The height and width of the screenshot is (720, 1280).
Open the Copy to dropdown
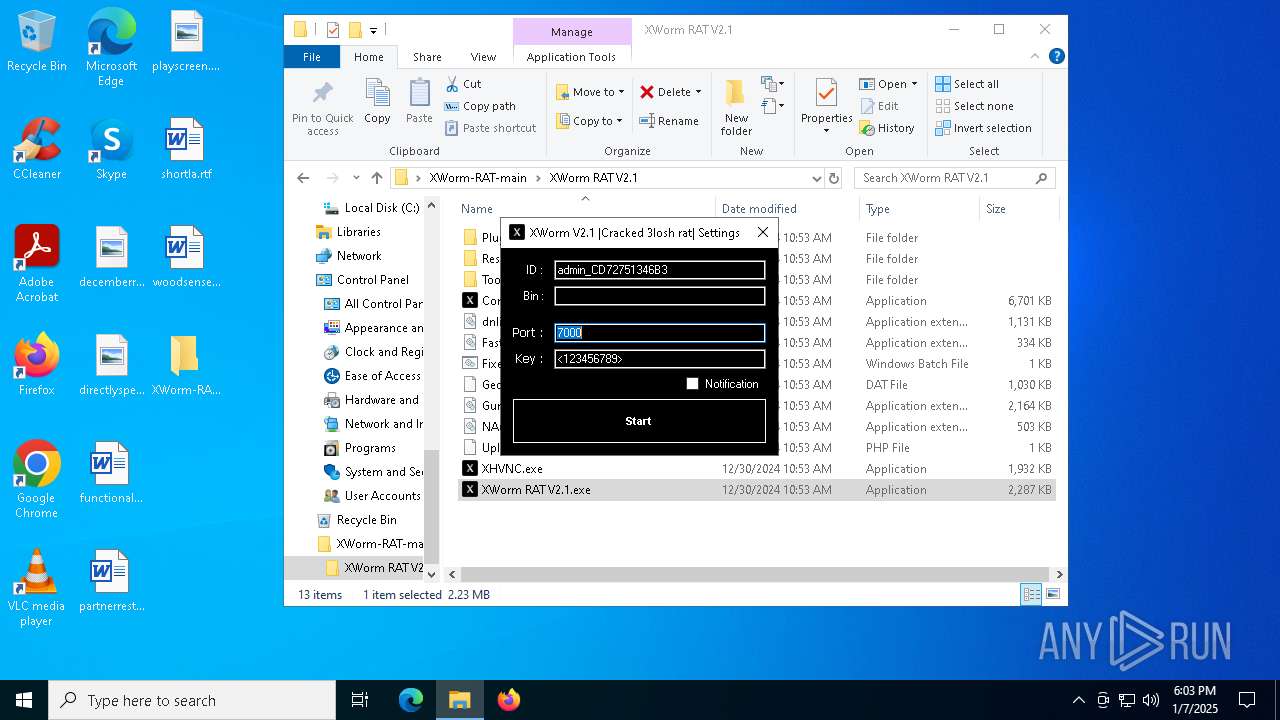click(x=589, y=121)
